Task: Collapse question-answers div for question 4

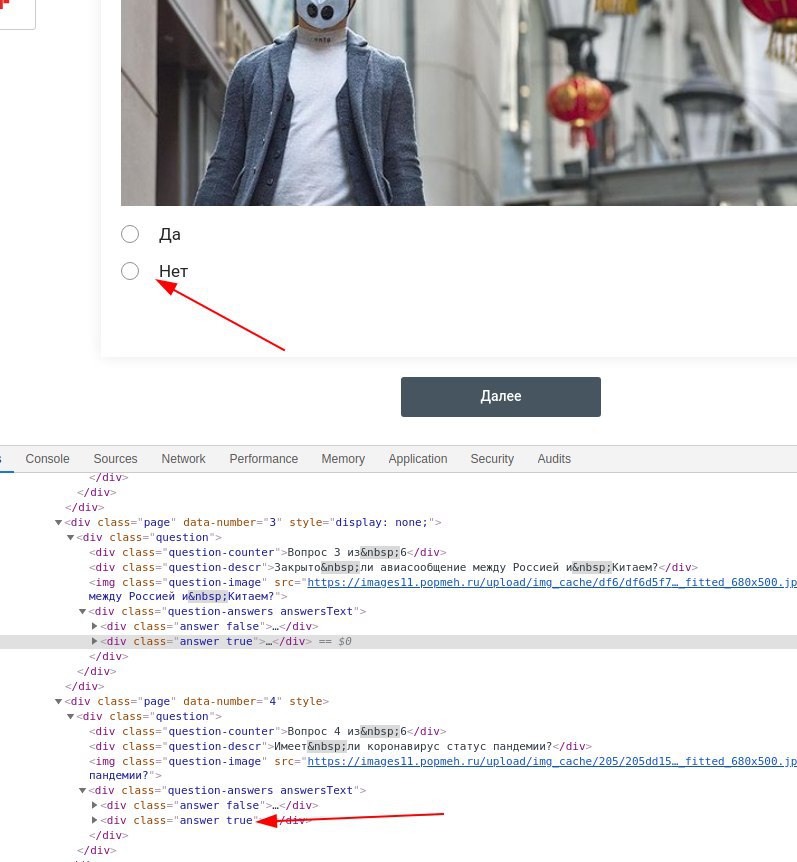Action: (82, 791)
